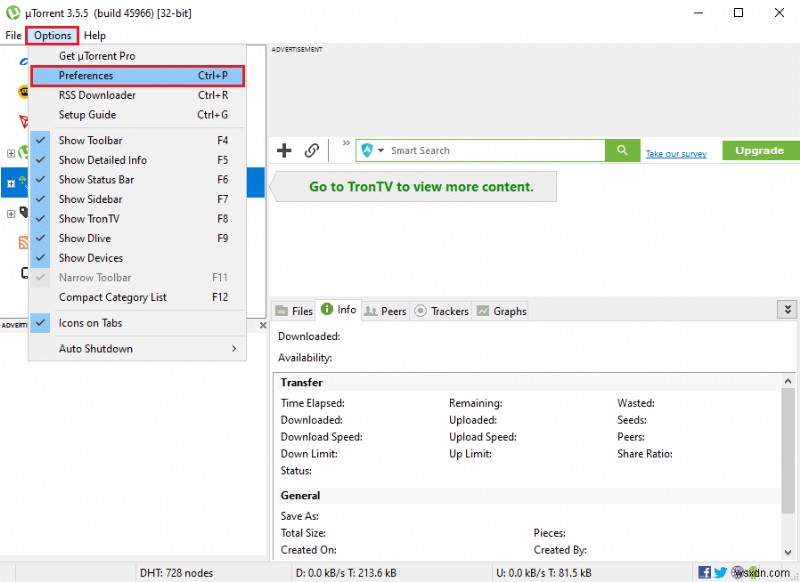
Task: Open Add Torrent from URL icon
Action: click(x=310, y=150)
